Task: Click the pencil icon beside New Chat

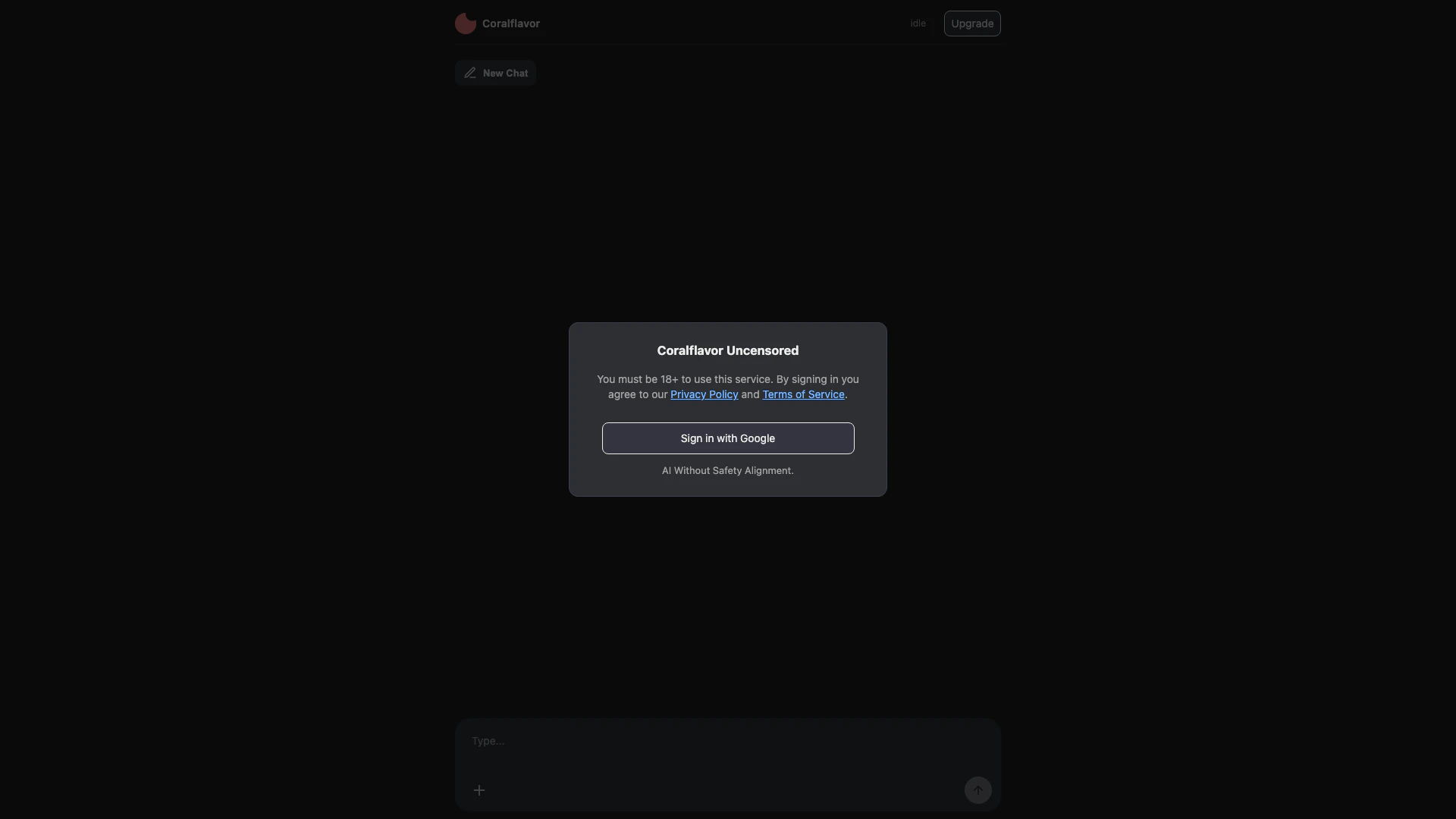Action: tap(470, 73)
